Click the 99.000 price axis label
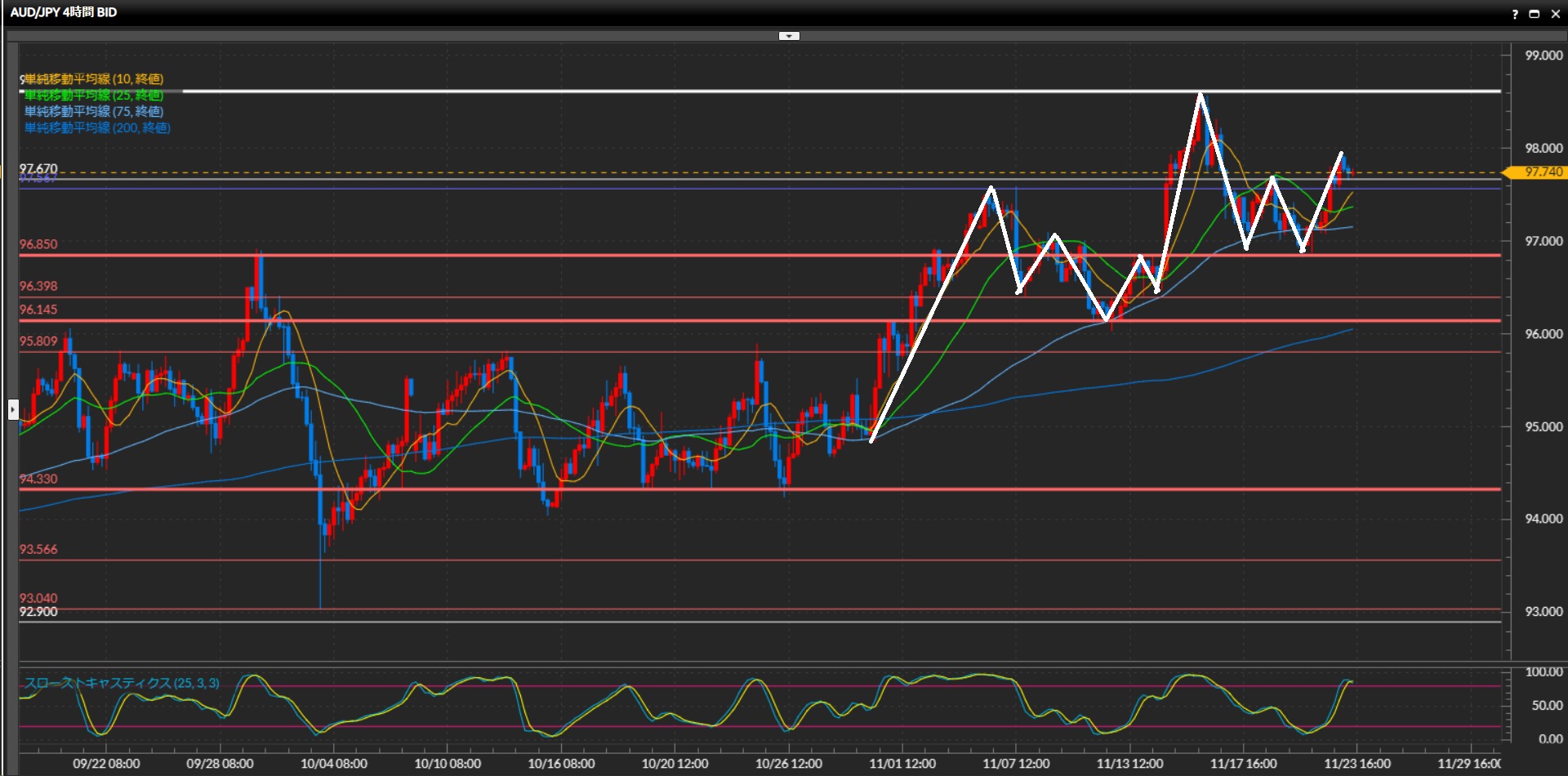The width and height of the screenshot is (1568, 776). click(x=1543, y=56)
